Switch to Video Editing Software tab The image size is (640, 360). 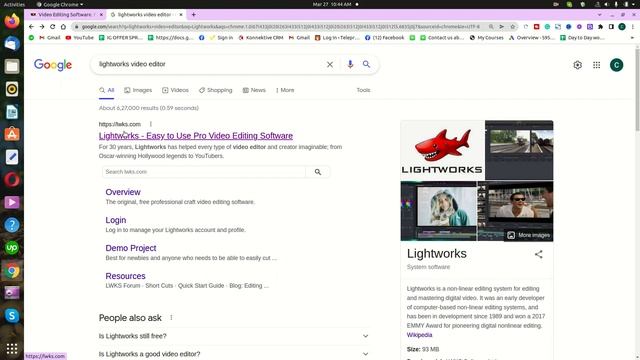click(x=65, y=15)
